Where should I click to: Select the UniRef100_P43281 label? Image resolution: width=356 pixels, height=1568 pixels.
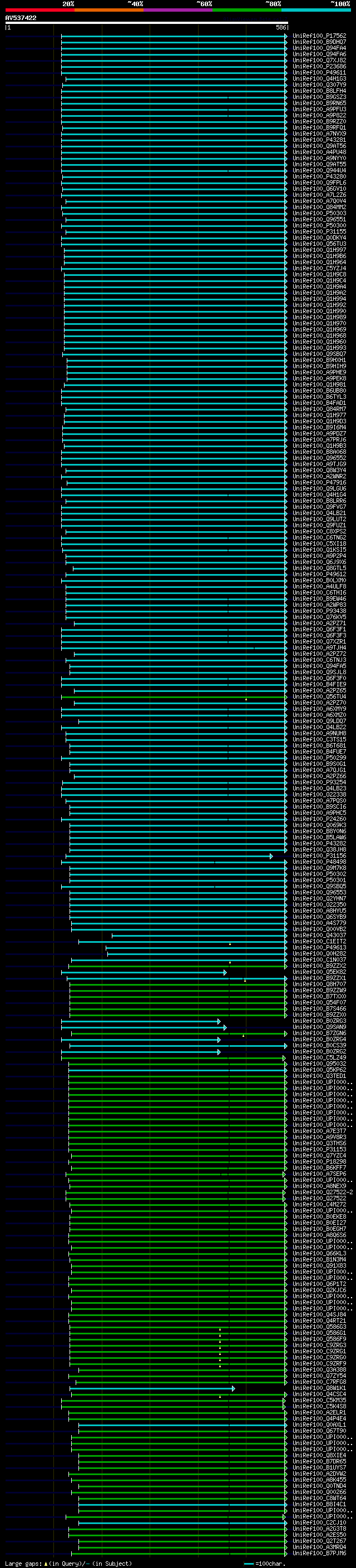click(x=319, y=140)
